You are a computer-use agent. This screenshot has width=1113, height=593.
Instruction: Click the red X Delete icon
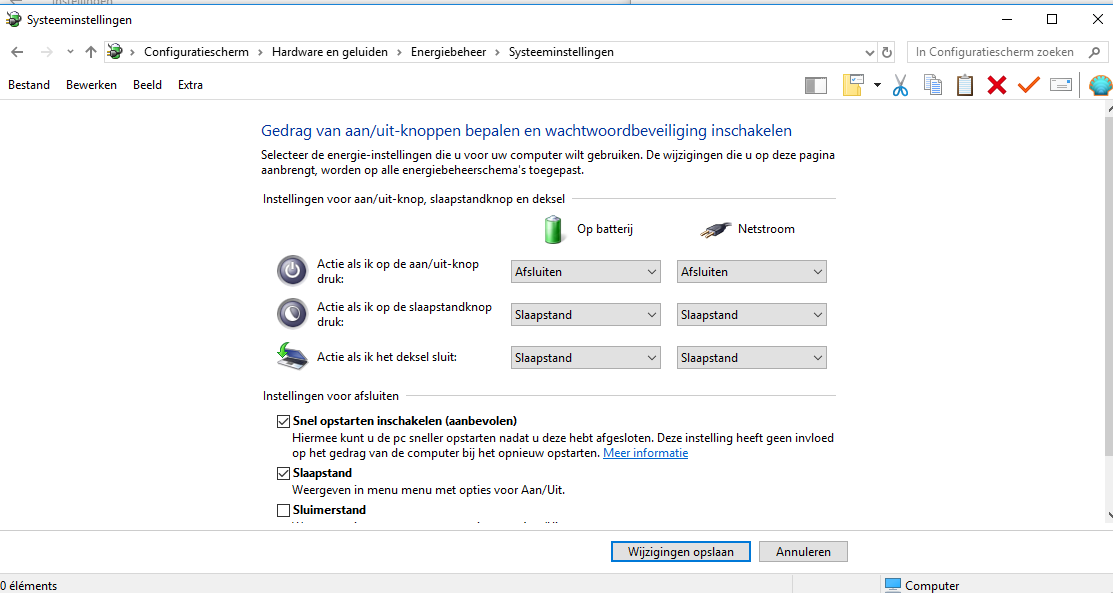(x=997, y=85)
